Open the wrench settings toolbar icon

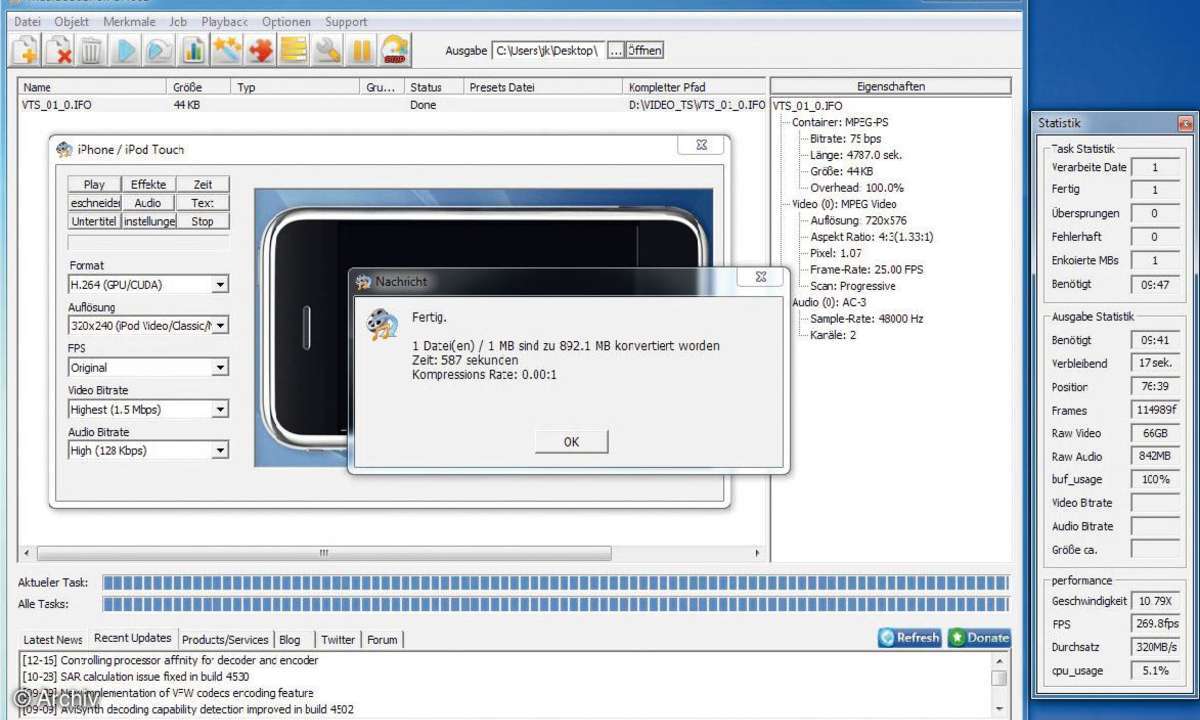[x=328, y=50]
